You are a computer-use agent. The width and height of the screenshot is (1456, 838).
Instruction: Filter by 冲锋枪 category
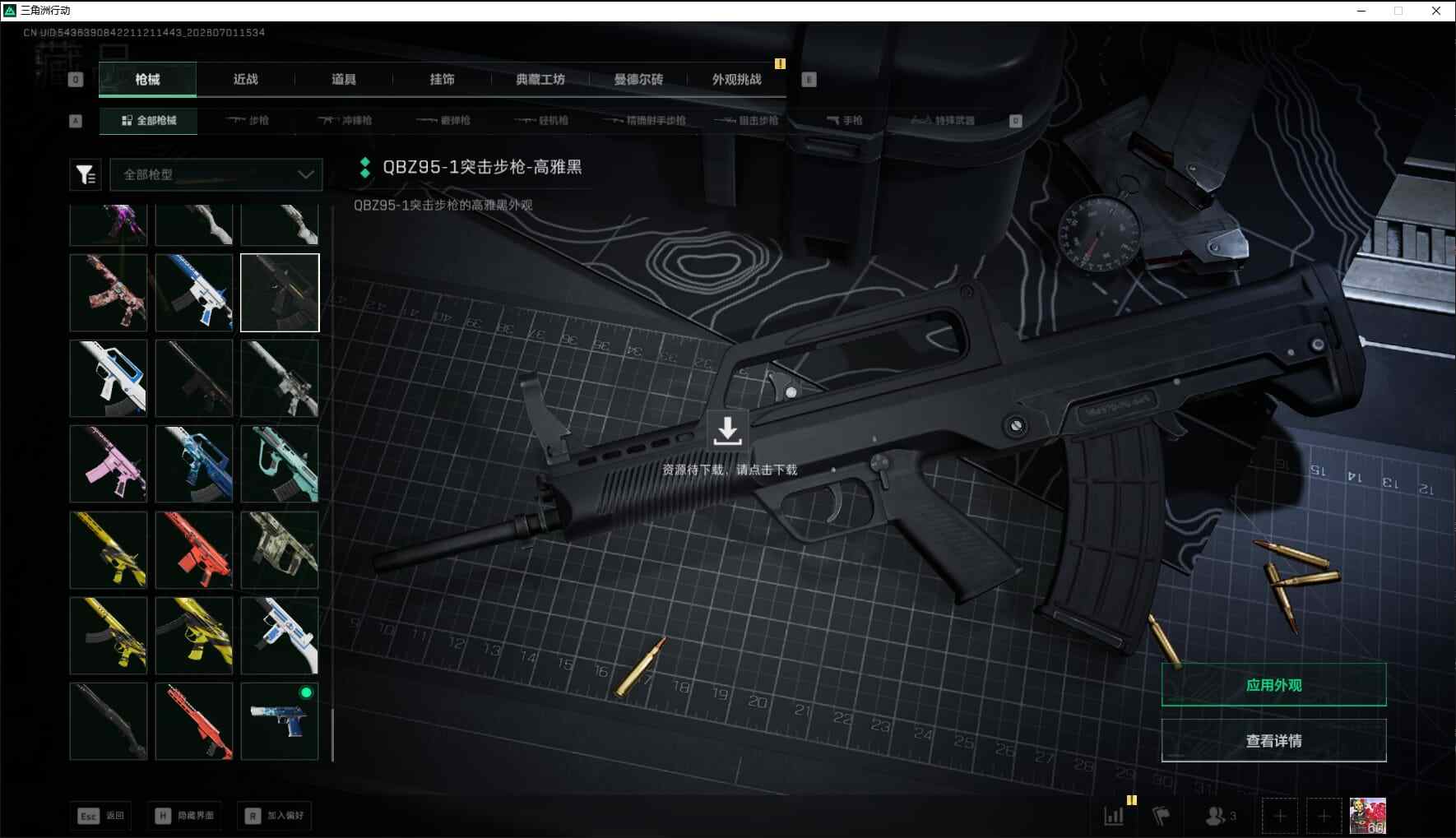pos(345,121)
